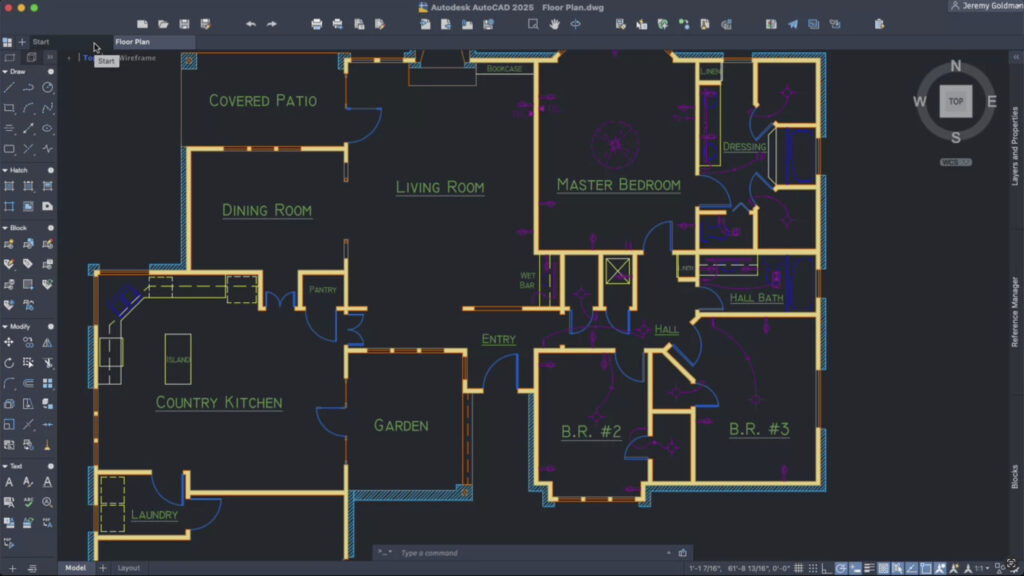Click the Redo arrow in toolbar
This screenshot has height=576, width=1024.
pyautogui.click(x=272, y=24)
